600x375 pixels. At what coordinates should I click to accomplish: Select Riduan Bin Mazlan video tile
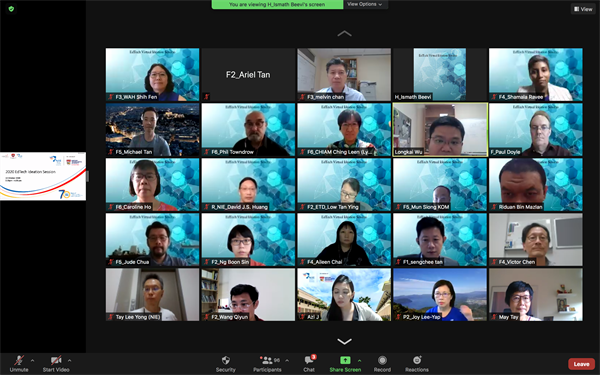pos(536,185)
